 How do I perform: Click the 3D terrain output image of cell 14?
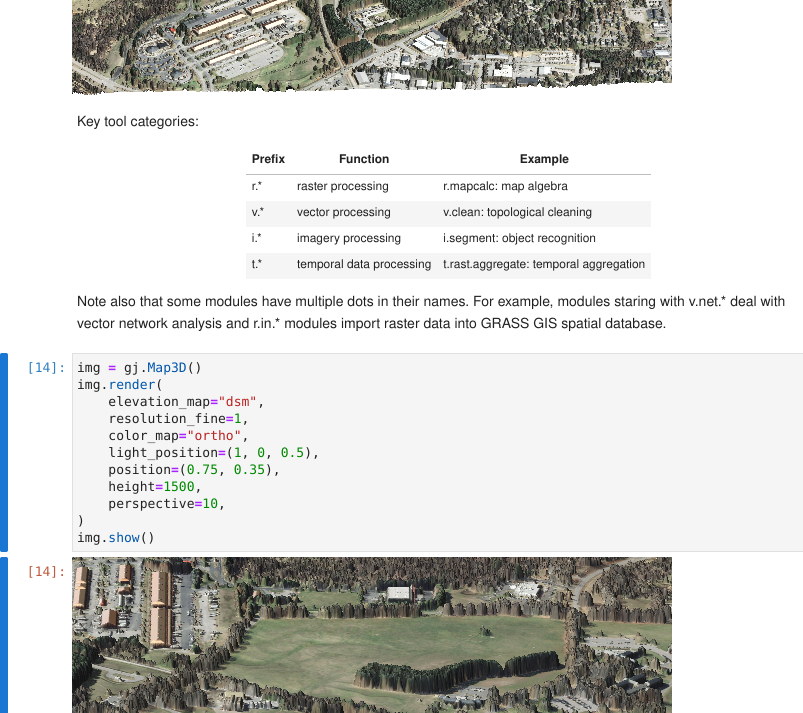click(372, 635)
